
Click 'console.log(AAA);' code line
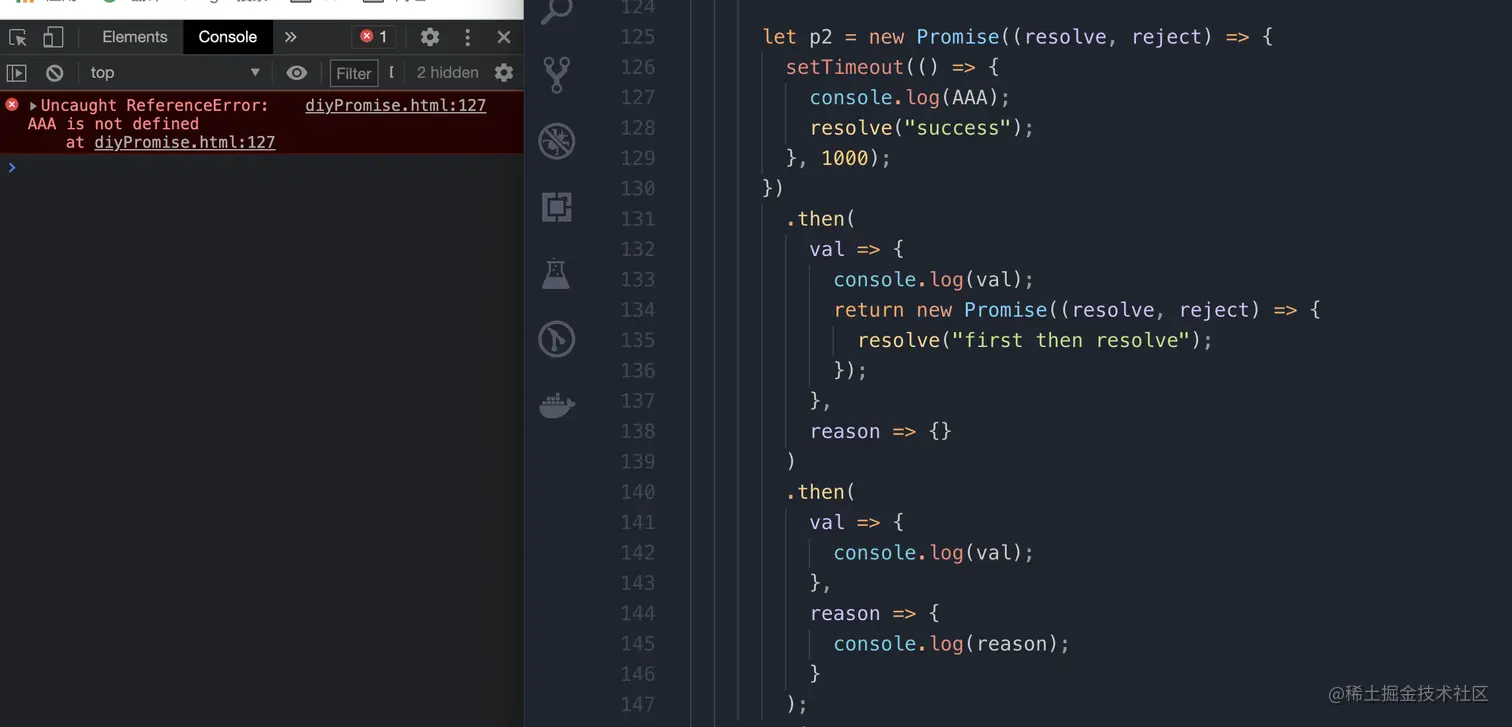click(x=910, y=97)
